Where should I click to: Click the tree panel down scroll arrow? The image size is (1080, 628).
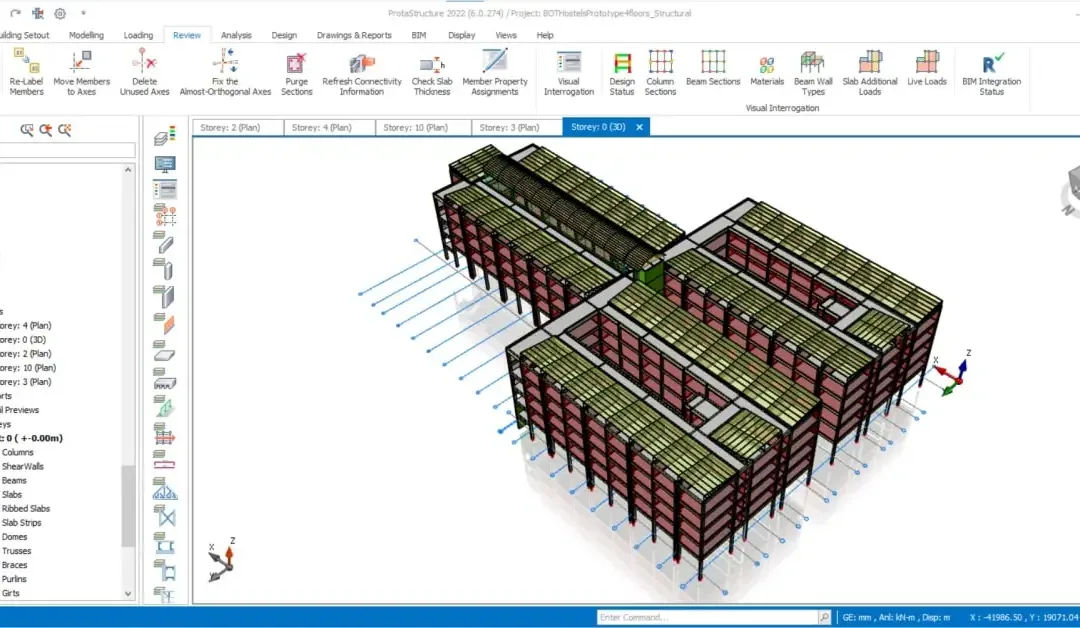point(128,593)
